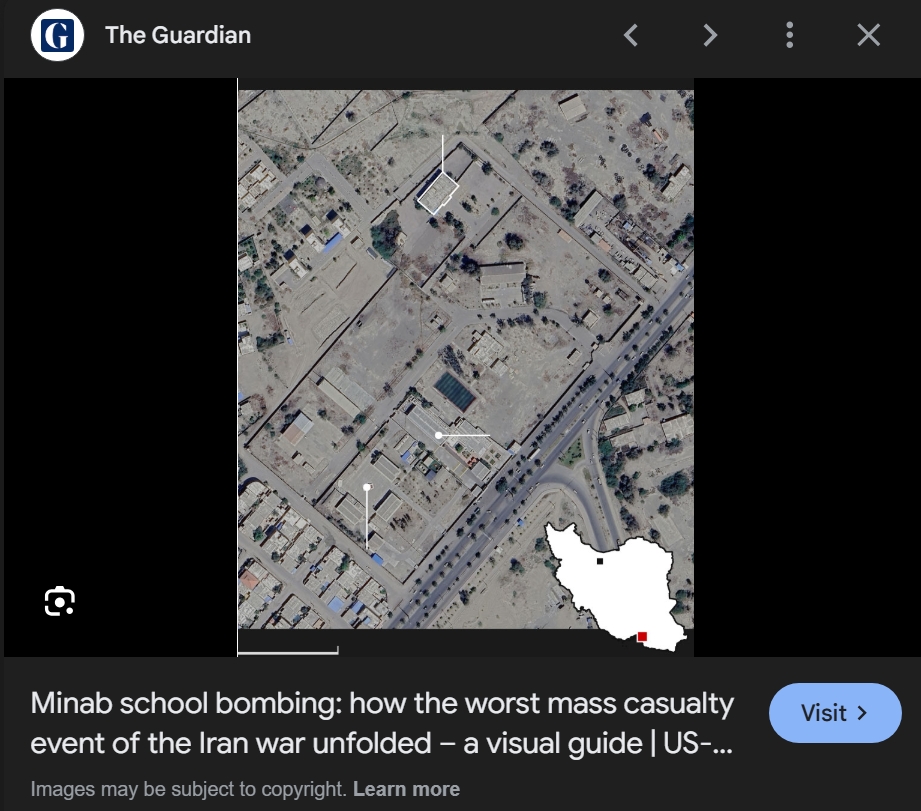Click The Guardian source name

[x=178, y=35]
